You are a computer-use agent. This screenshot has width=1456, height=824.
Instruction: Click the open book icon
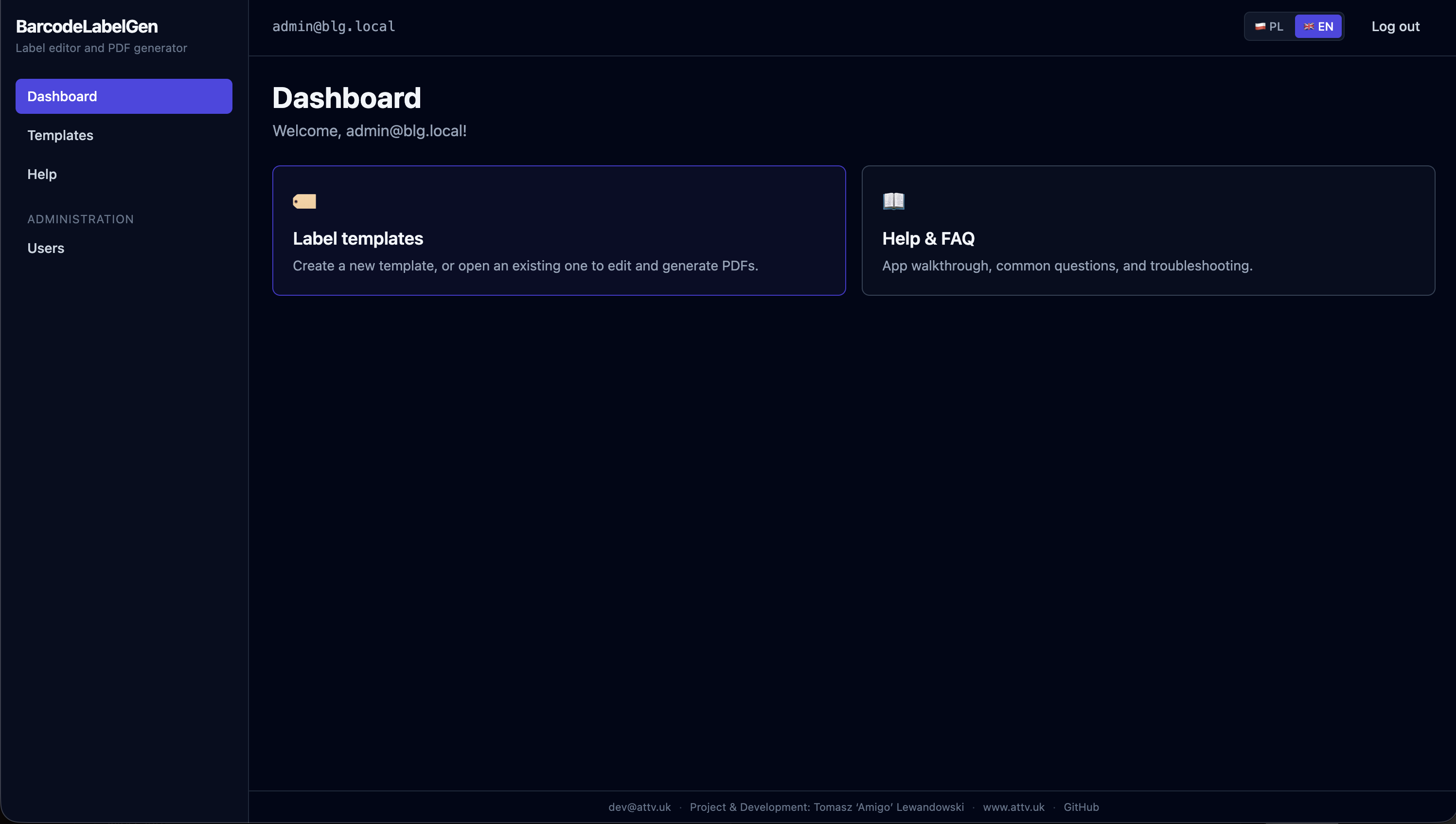[894, 201]
